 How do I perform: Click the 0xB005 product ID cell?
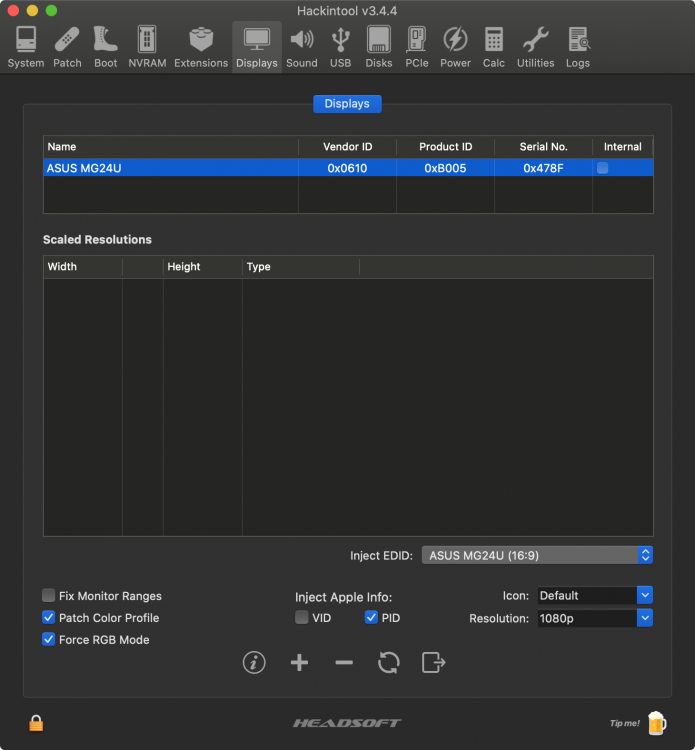[x=445, y=168]
